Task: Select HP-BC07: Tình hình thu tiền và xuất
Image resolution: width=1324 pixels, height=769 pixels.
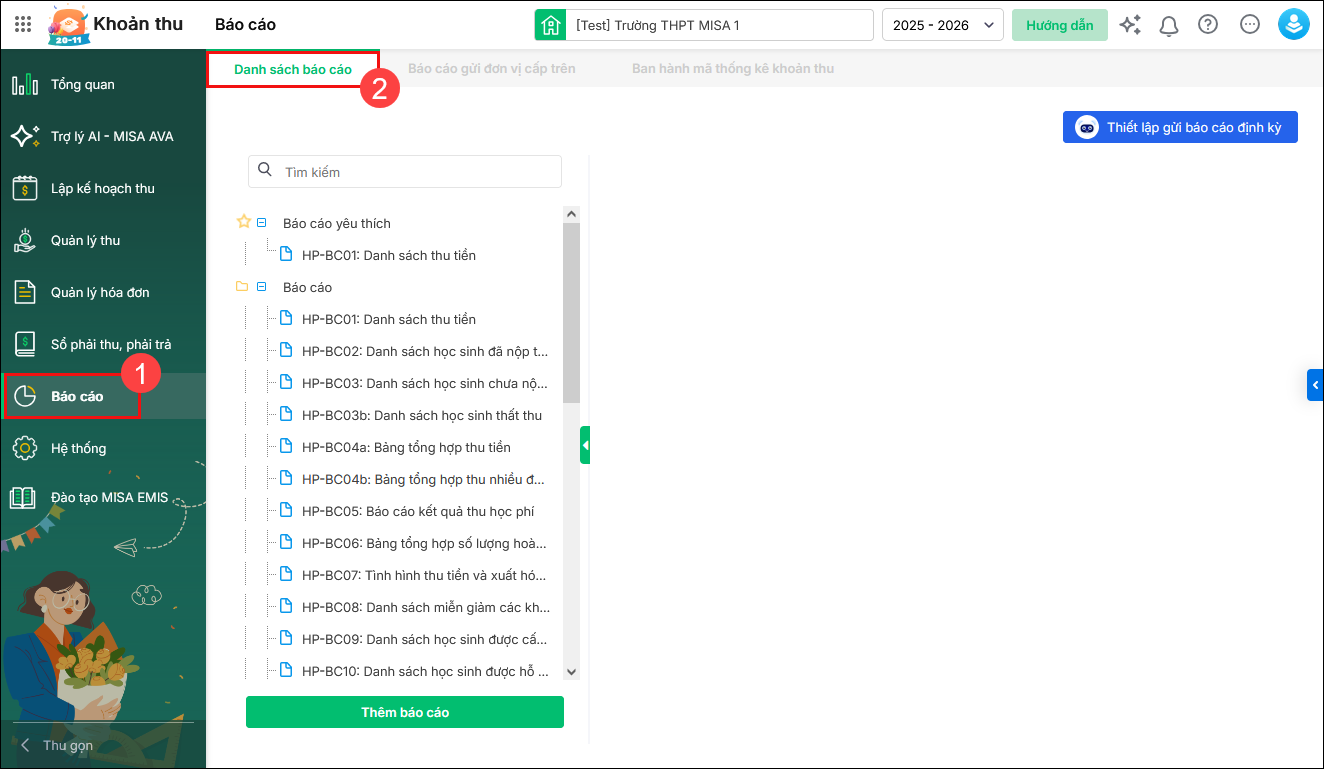Action: pyautogui.click(x=425, y=575)
